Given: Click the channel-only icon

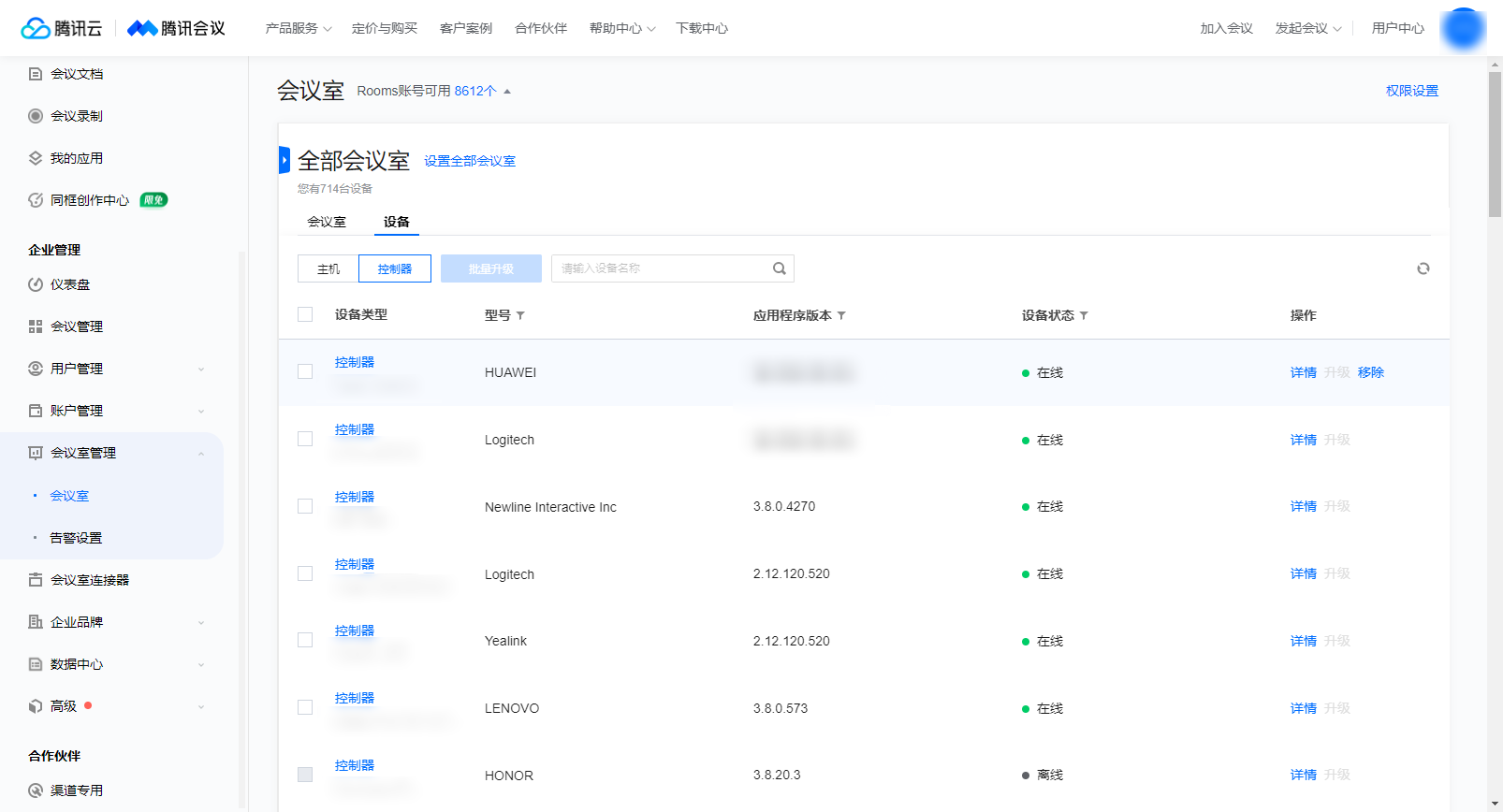Looking at the screenshot, I should click(x=36, y=790).
